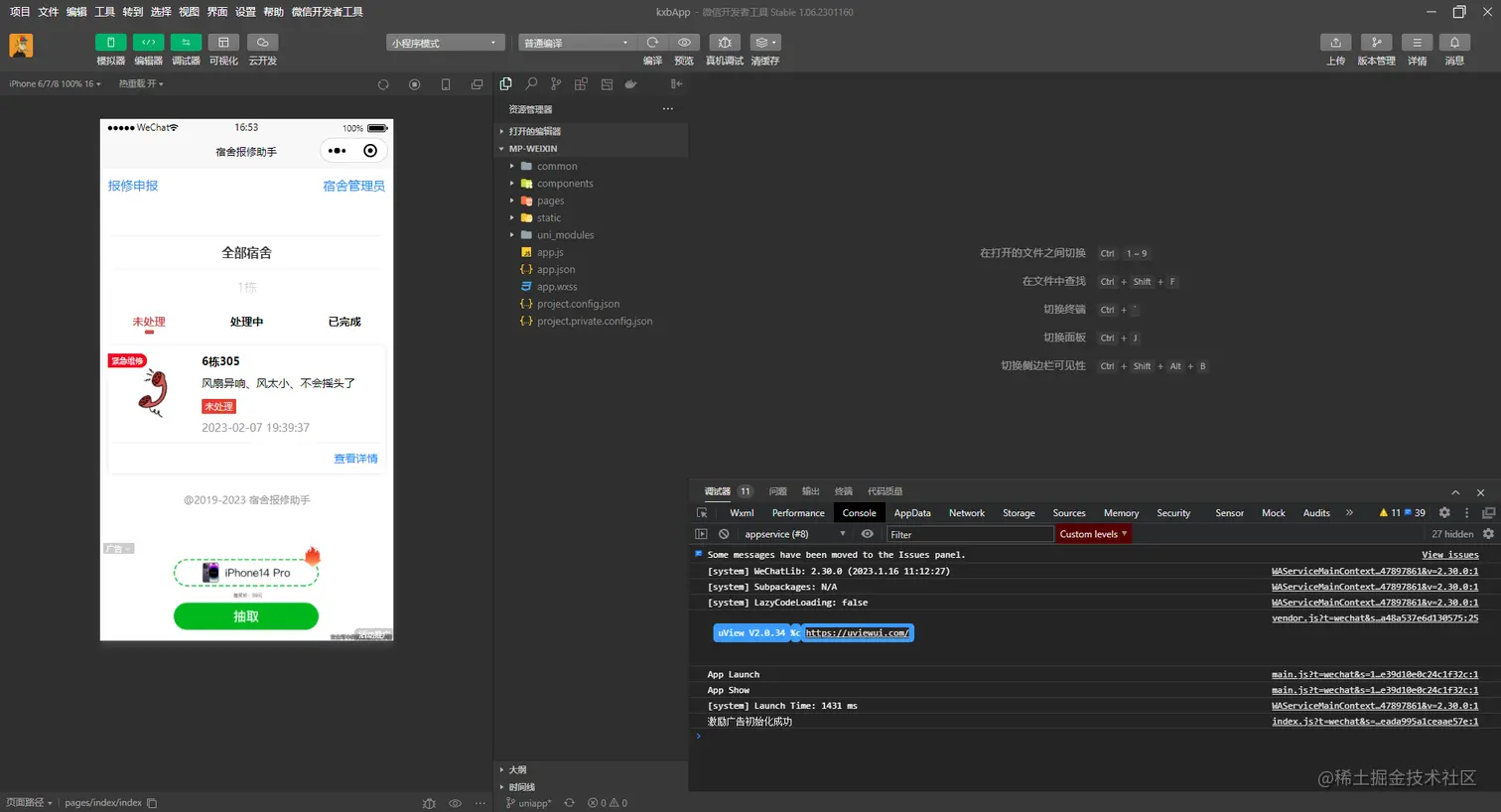Start real-device debugging
Image resolution: width=1501 pixels, height=812 pixels.
[725, 43]
